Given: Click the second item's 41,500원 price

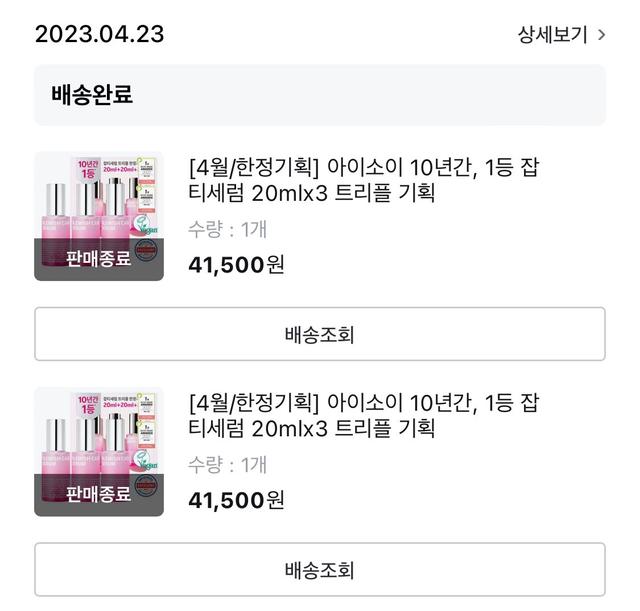Looking at the screenshot, I should point(236,500).
